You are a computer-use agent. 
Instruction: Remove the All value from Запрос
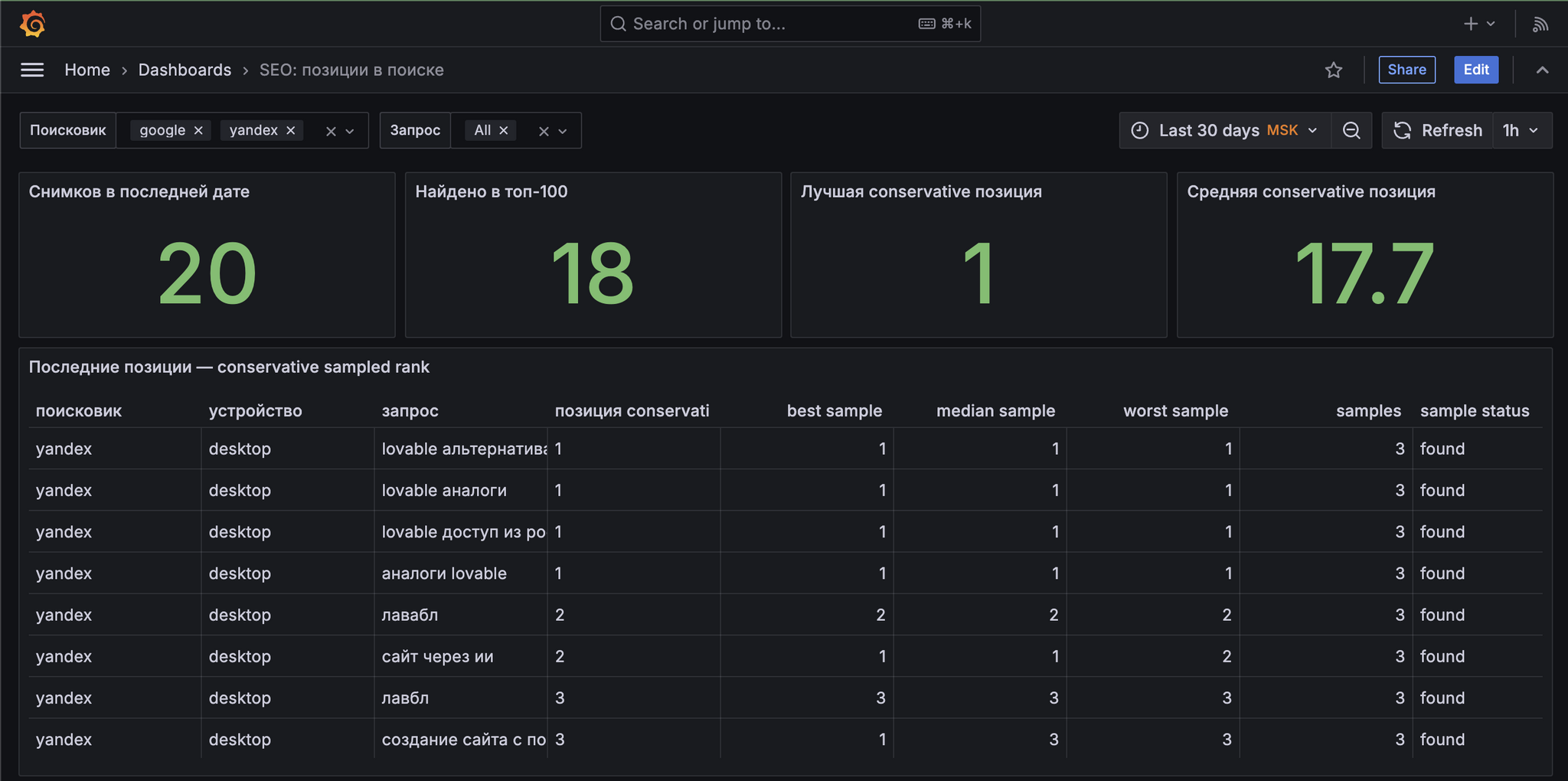coord(504,130)
